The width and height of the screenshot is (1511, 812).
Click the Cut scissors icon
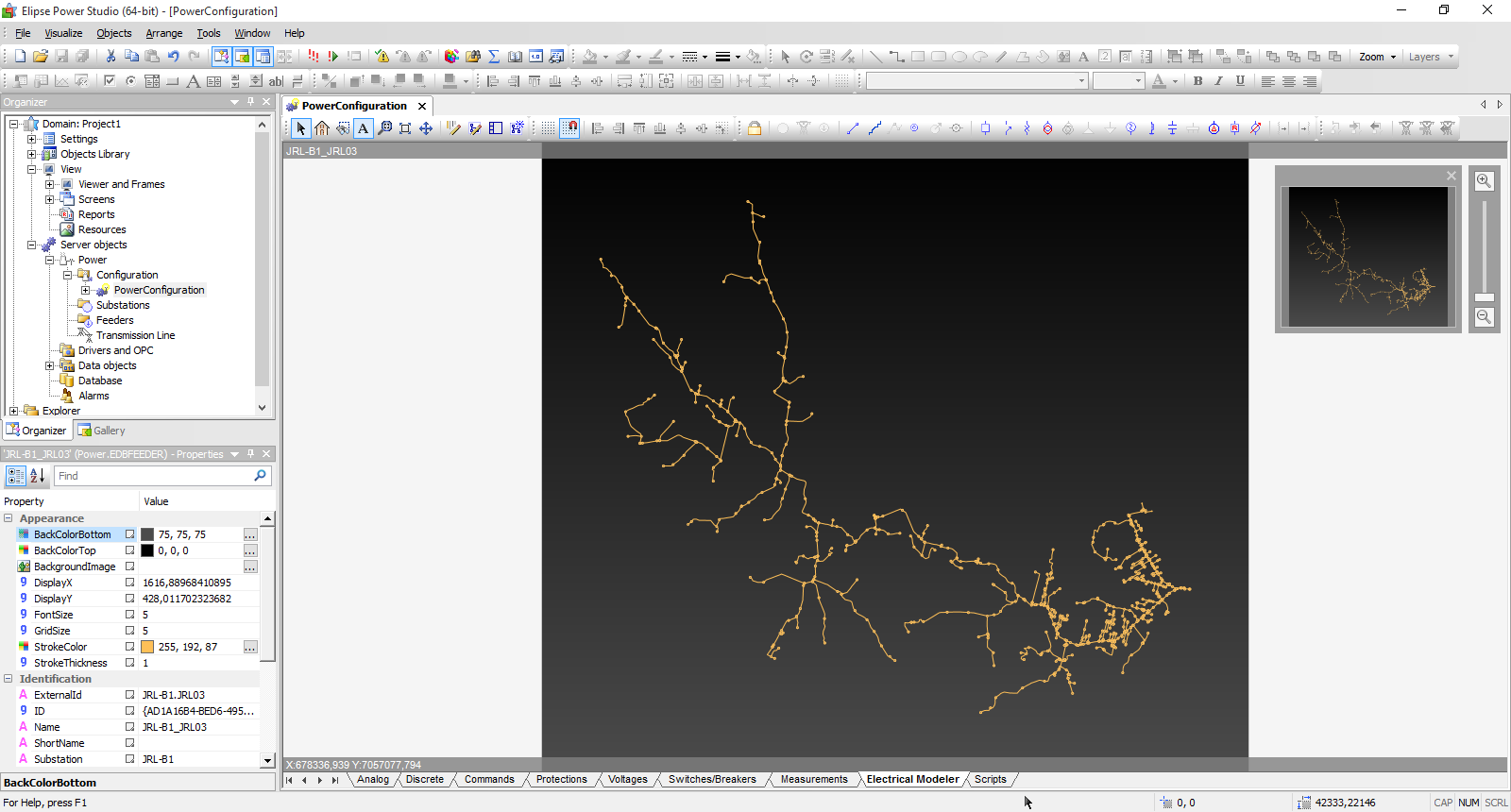(x=111, y=57)
